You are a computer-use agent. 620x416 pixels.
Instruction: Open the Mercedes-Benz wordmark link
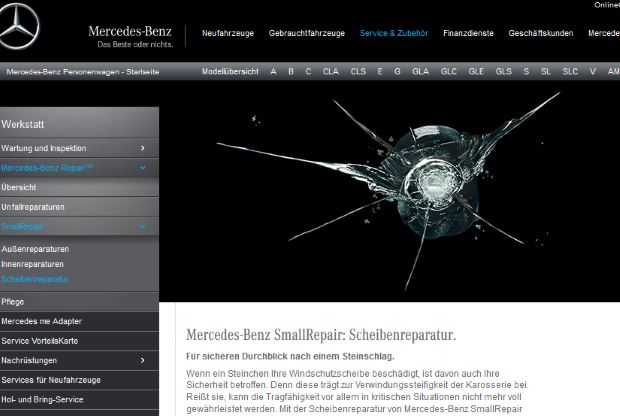[x=130, y=31]
